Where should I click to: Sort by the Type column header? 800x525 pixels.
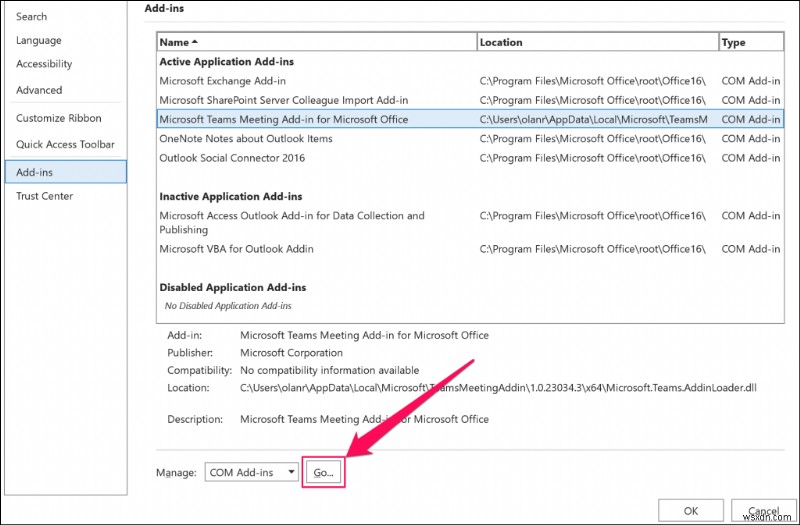[x=751, y=42]
